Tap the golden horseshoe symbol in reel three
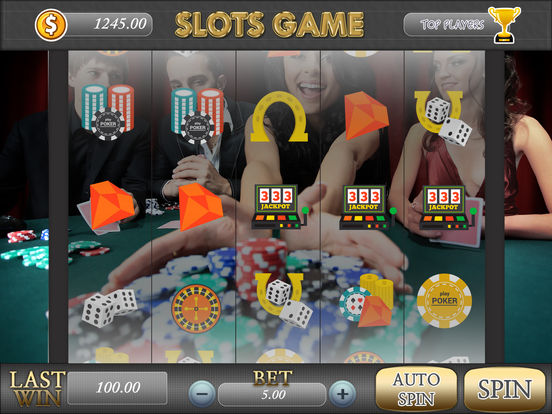This screenshot has height=414, width=552. 279,117
